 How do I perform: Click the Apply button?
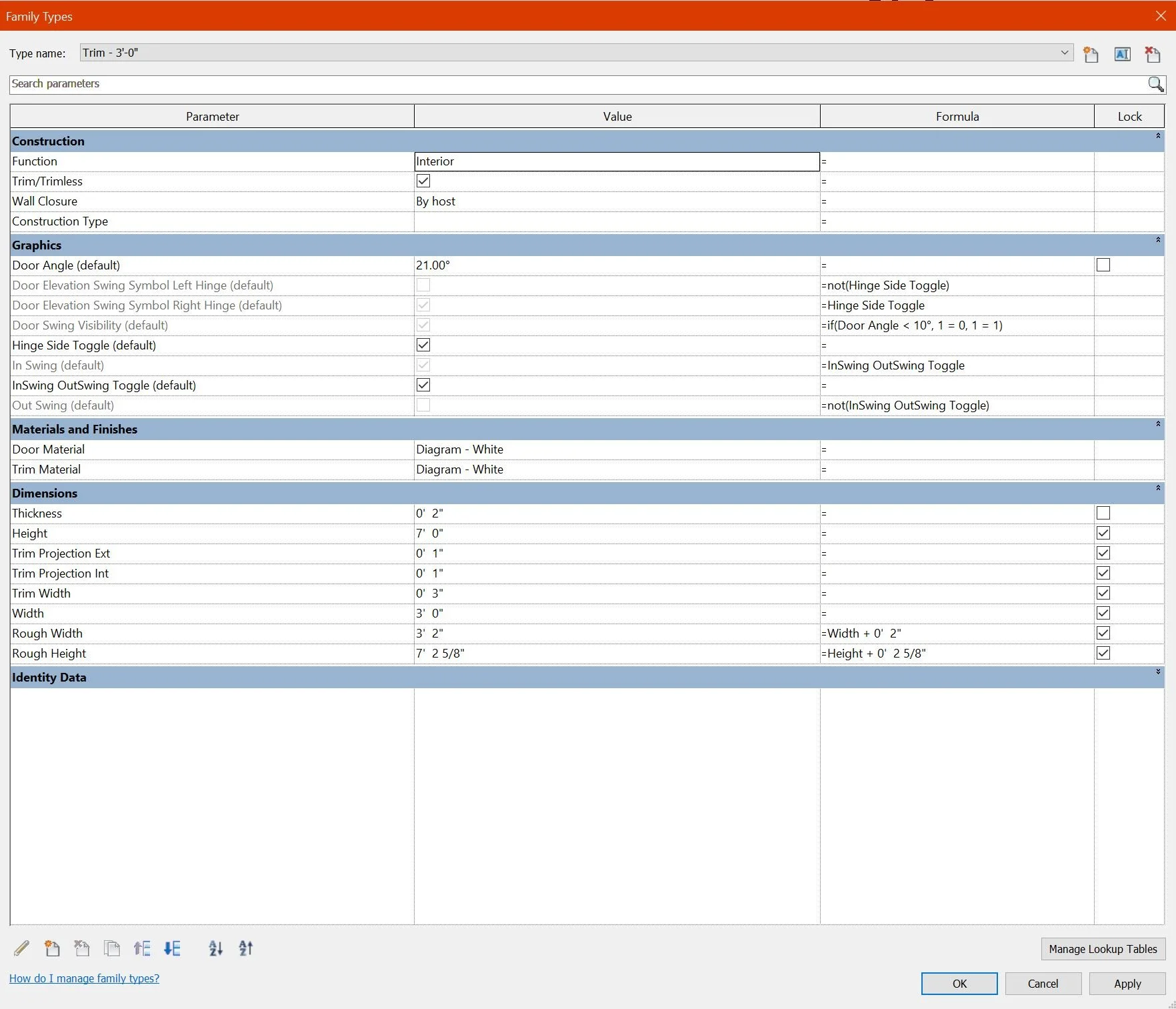(1127, 984)
